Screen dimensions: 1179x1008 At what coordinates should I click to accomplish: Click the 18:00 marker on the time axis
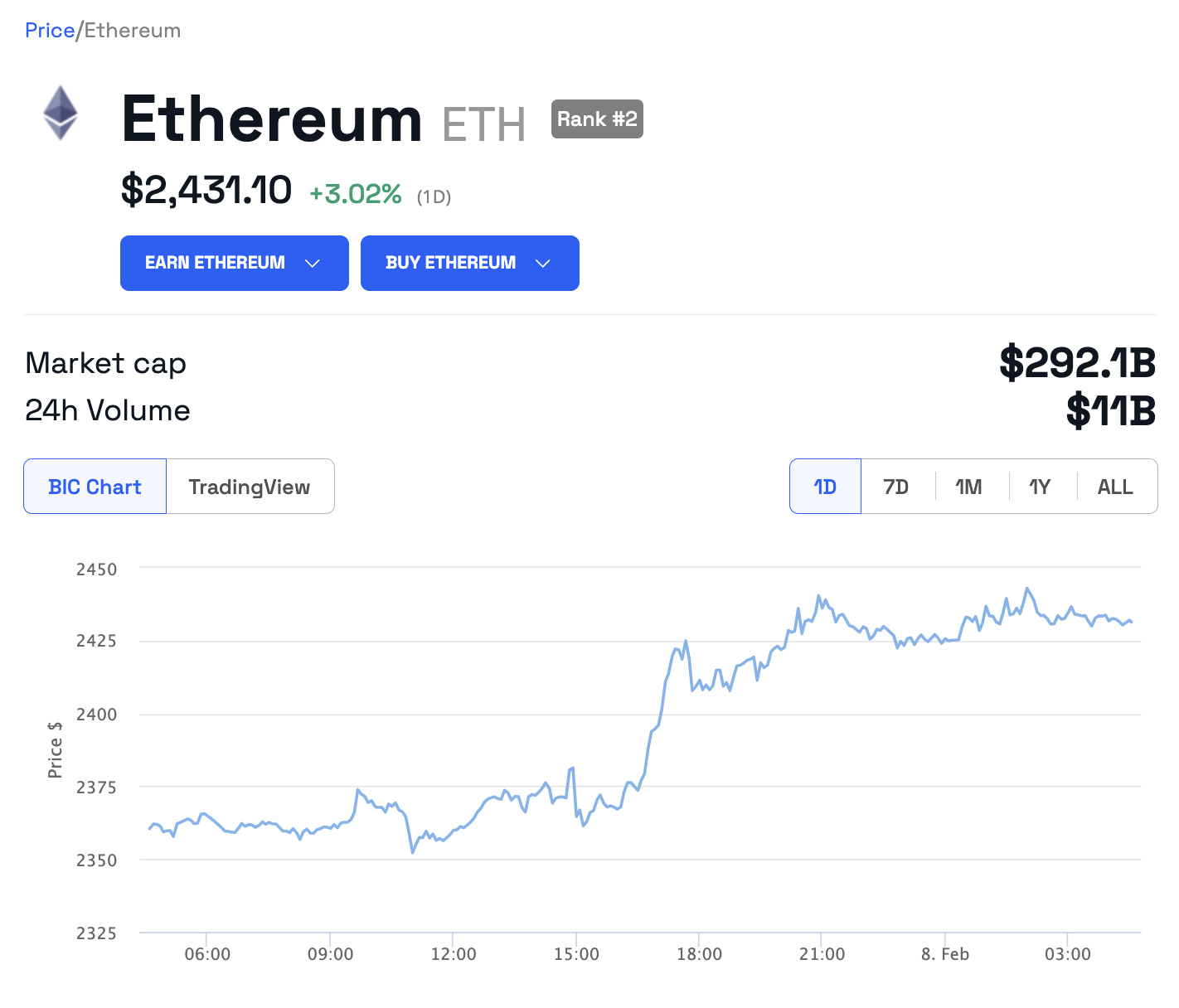(699, 954)
